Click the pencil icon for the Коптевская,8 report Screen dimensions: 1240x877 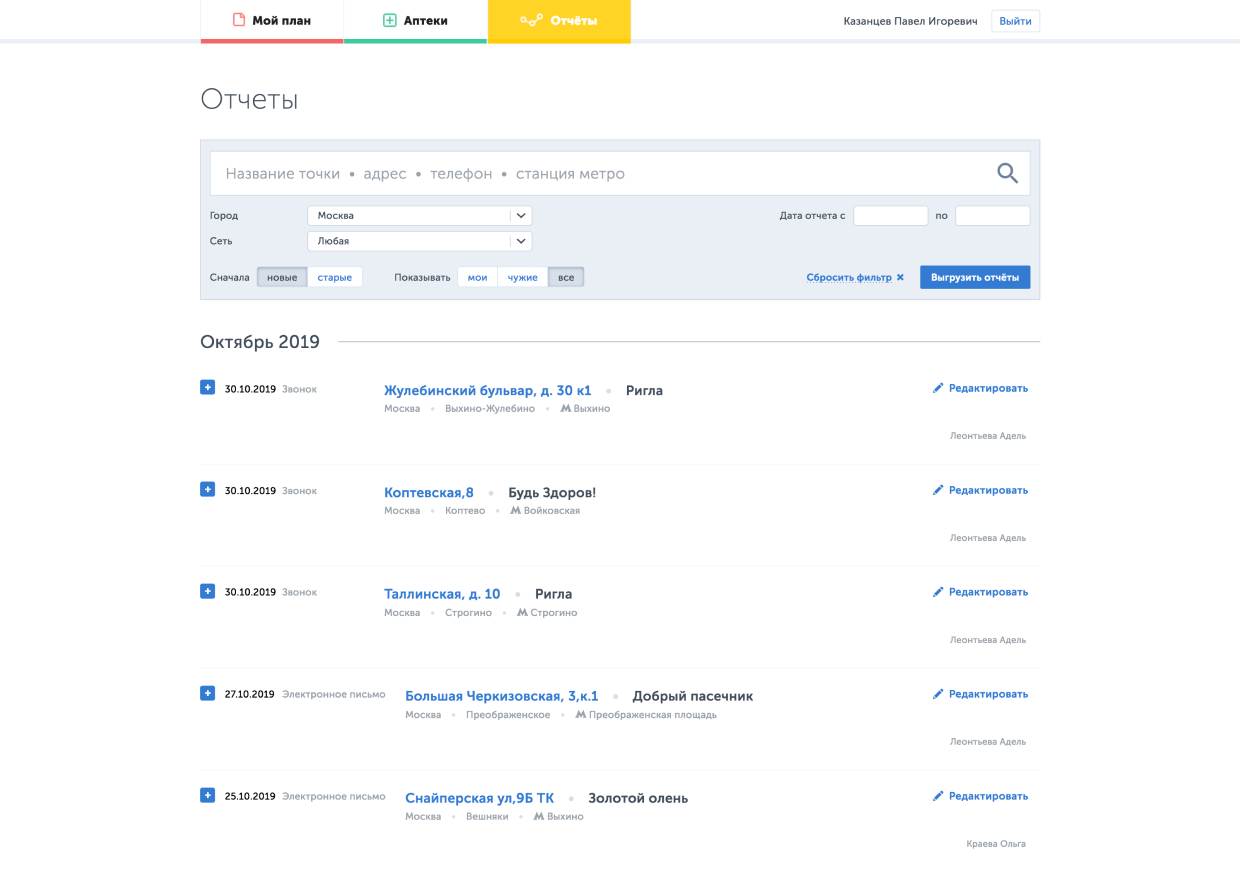click(x=938, y=490)
